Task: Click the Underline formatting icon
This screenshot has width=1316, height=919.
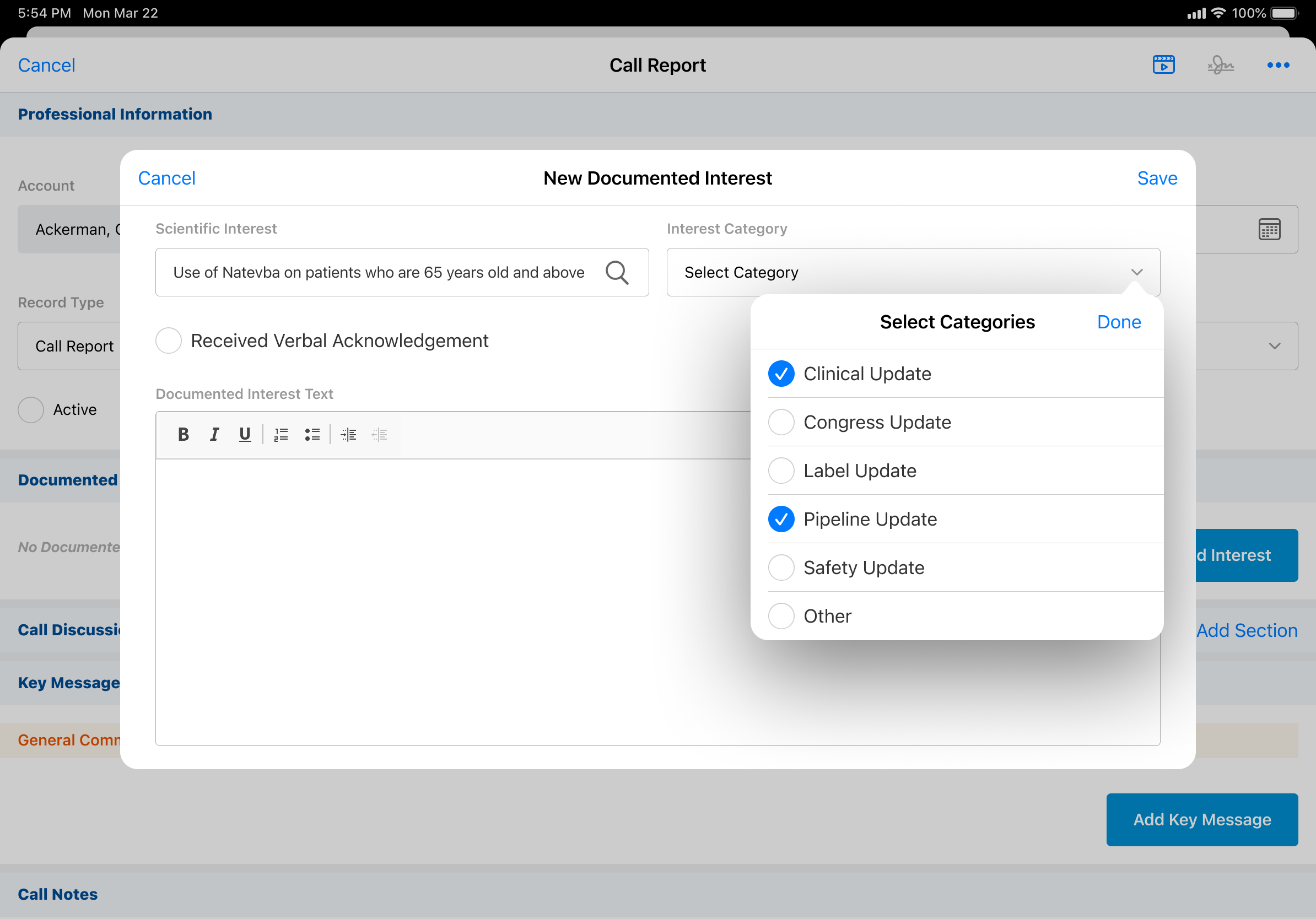Action: (245, 435)
